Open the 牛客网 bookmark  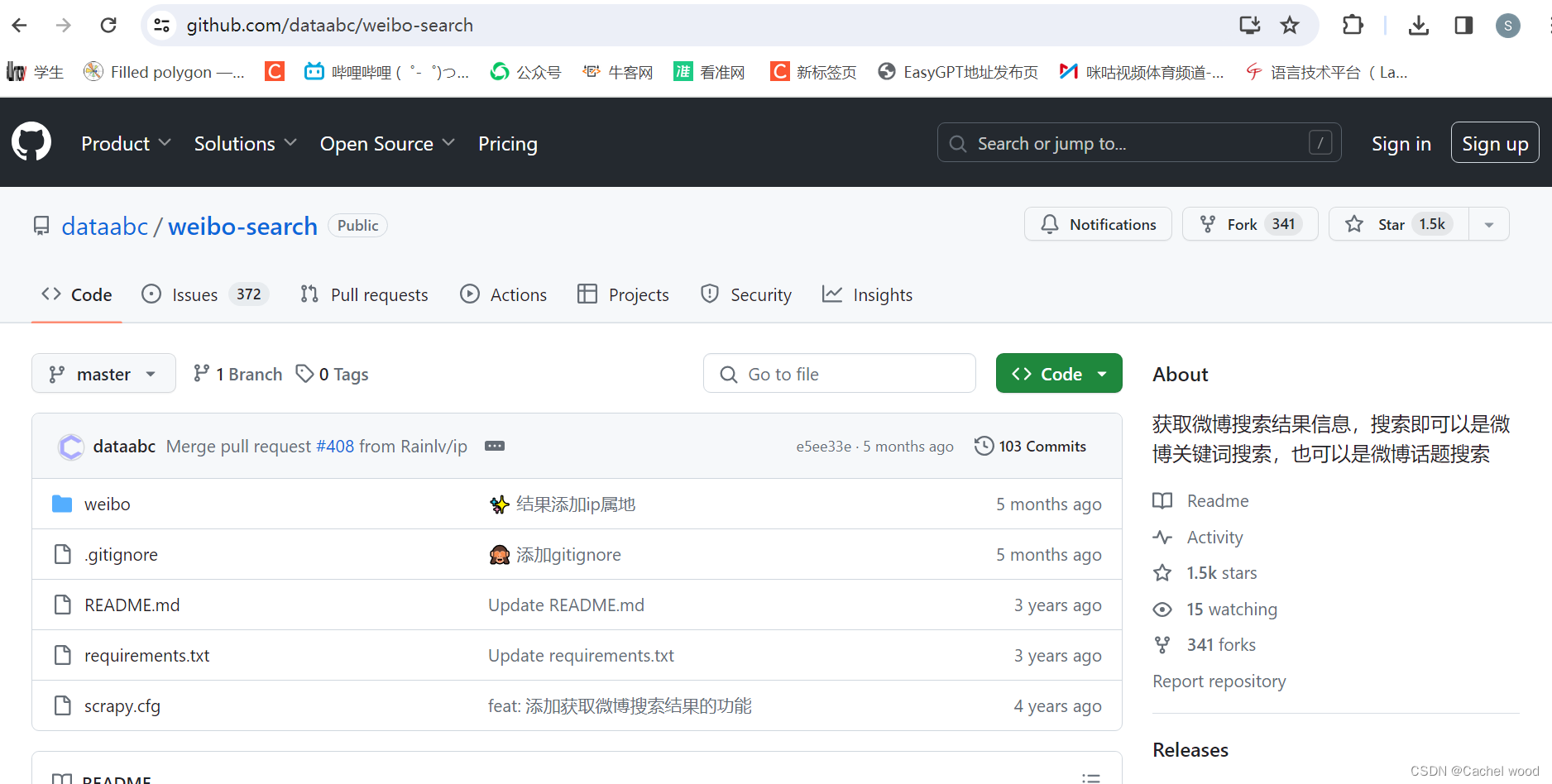[x=618, y=72]
